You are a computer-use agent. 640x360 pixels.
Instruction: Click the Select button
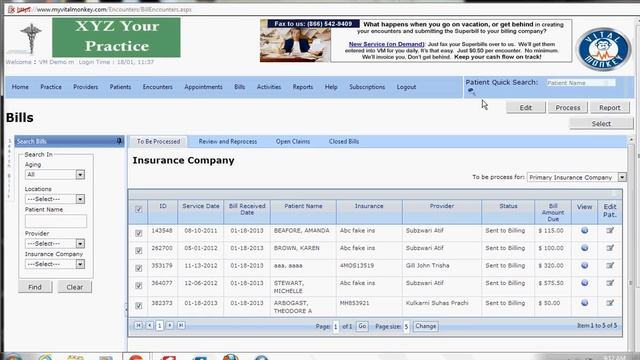[601, 123]
